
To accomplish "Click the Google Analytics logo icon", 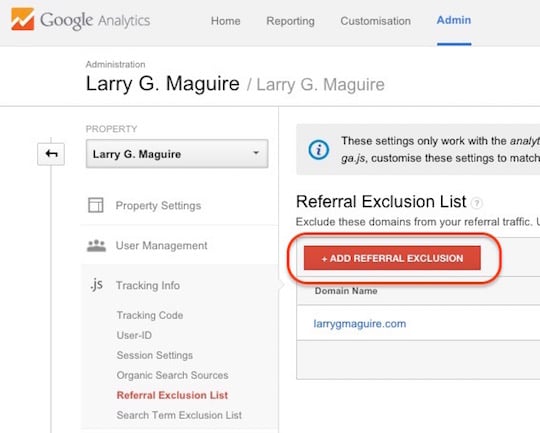I will tap(23, 19).
